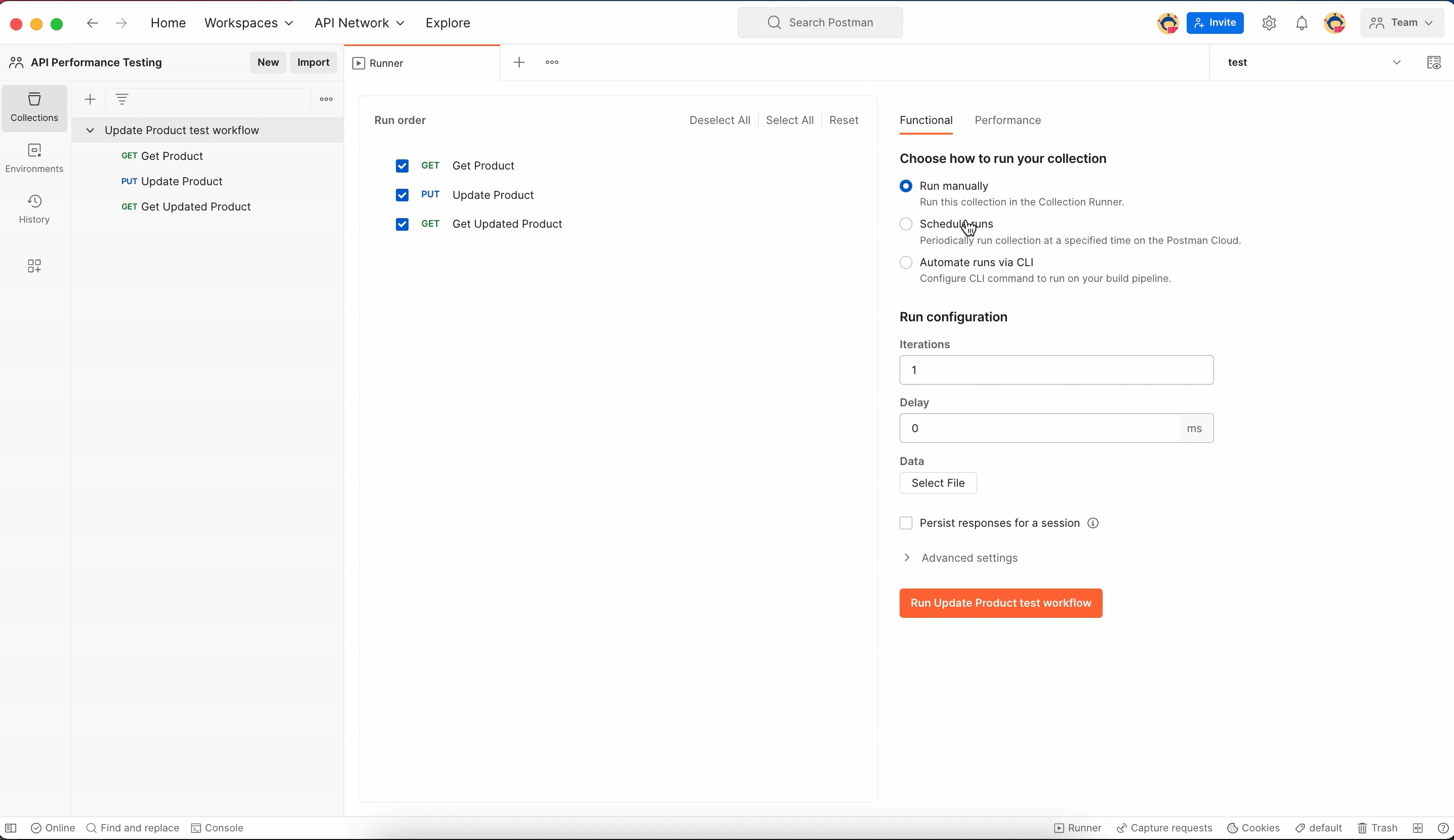Click the two-pane layout icon

pos(1418,828)
